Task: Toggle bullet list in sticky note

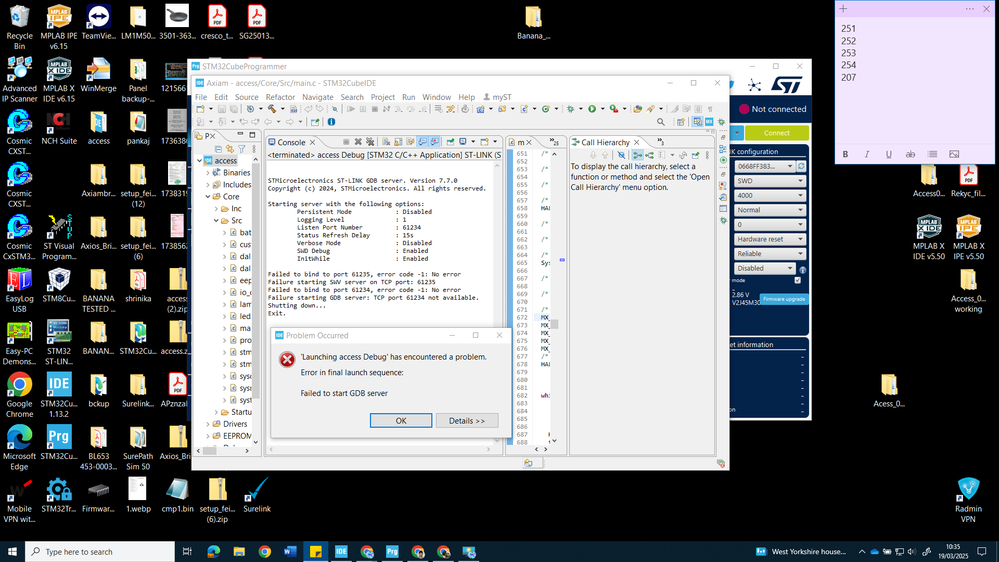Action: (932, 154)
